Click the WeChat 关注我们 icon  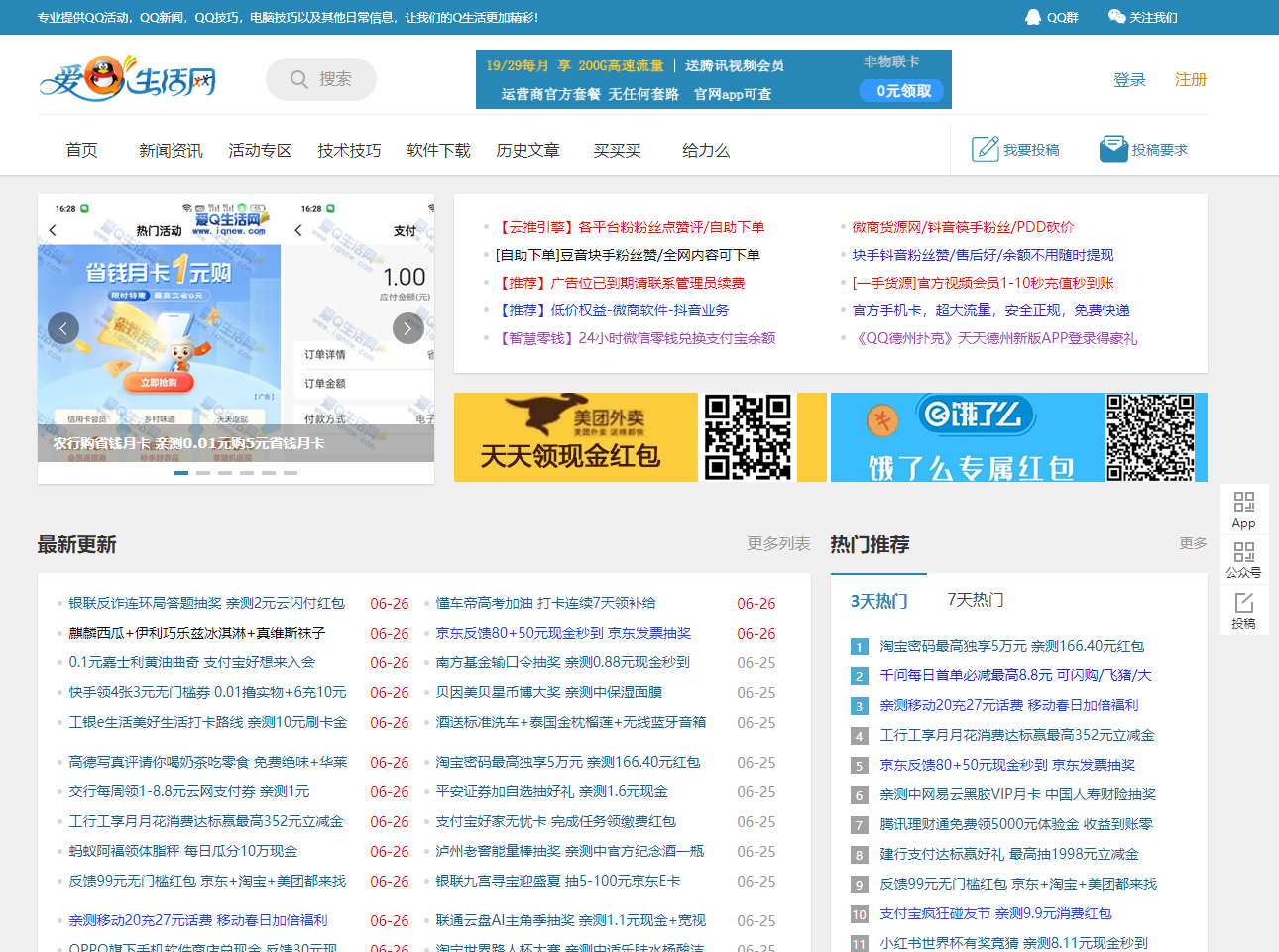[1116, 17]
